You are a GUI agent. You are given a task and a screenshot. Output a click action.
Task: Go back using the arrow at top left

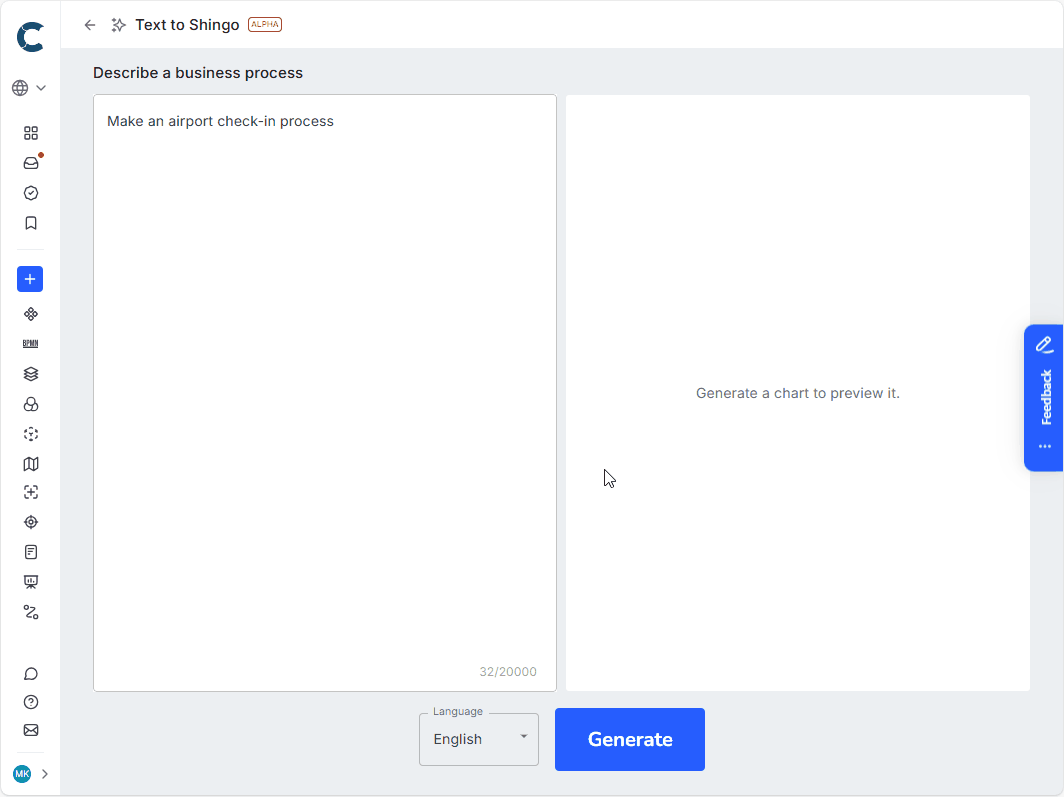89,24
